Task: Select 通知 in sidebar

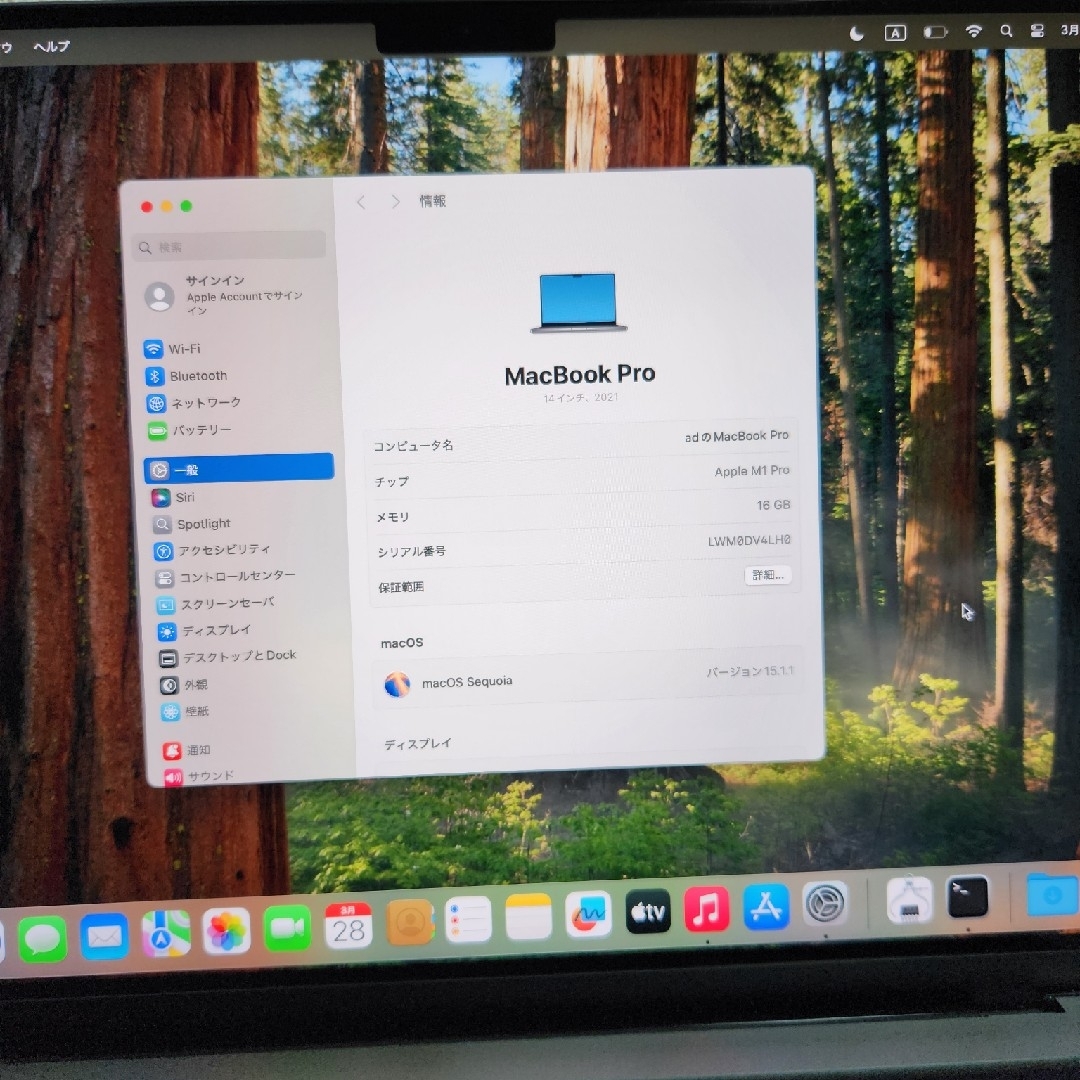Action: pos(187,749)
